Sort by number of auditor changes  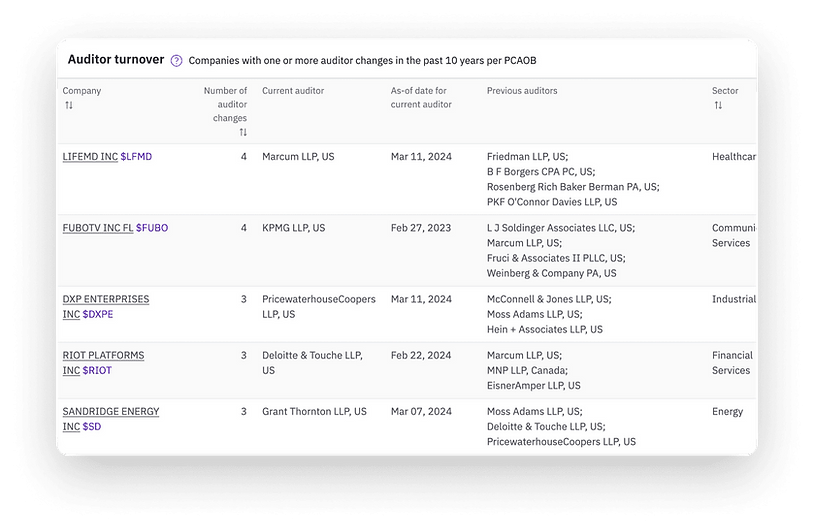click(x=243, y=132)
